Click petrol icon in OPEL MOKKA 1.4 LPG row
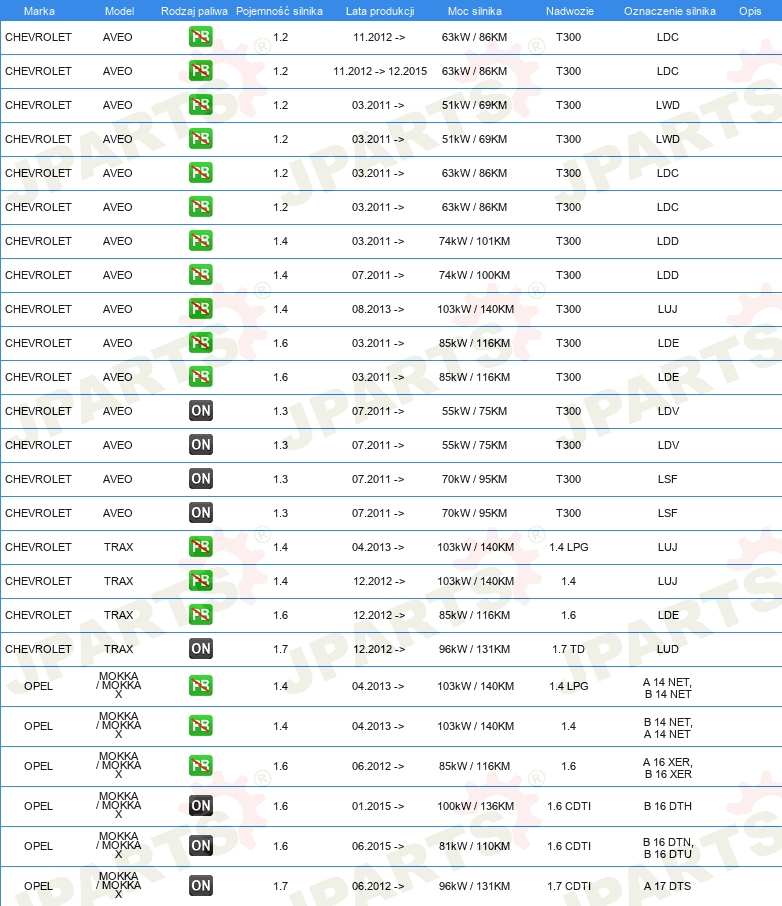Screen dimensions: 782x906 pos(201,686)
